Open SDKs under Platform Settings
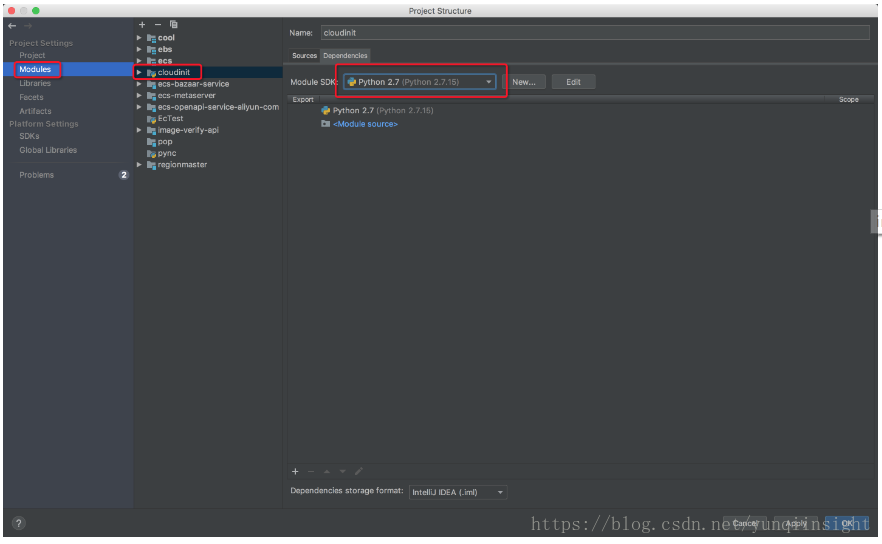This screenshot has height=544, width=882. [x=29, y=136]
